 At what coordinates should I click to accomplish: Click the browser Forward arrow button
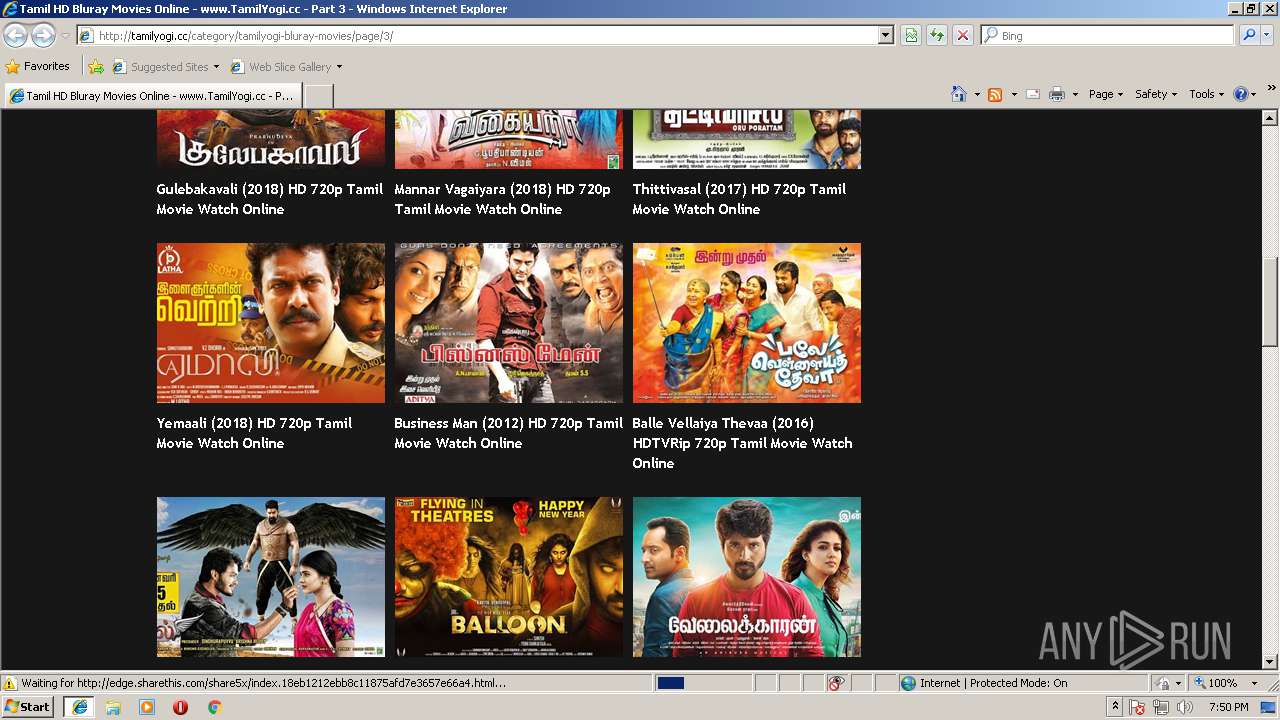tap(43, 36)
